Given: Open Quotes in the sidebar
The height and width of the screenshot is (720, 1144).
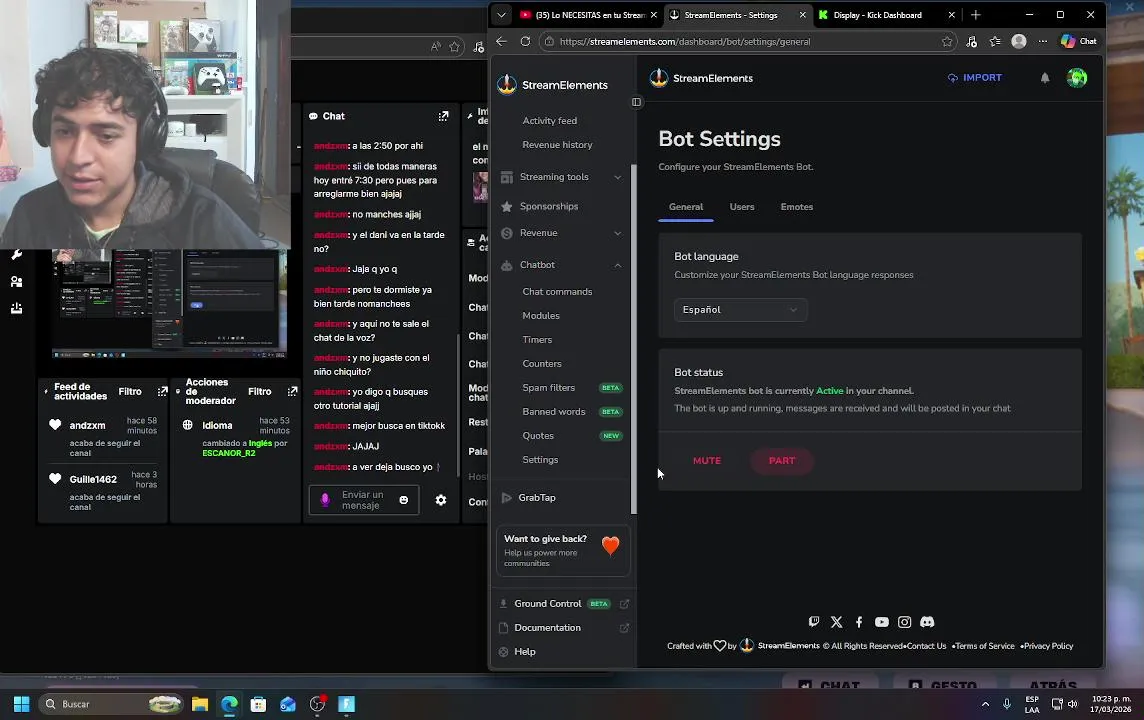Looking at the screenshot, I should pyautogui.click(x=538, y=436).
